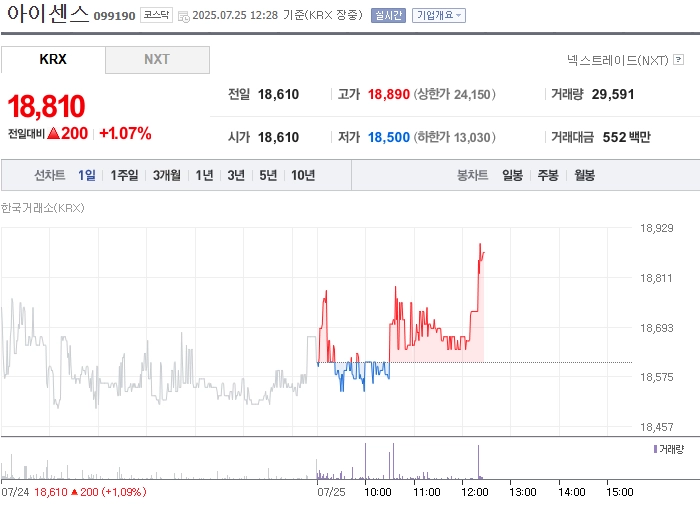Click the stock code 099190
Screen dimensions: 700x505
(114, 16)
